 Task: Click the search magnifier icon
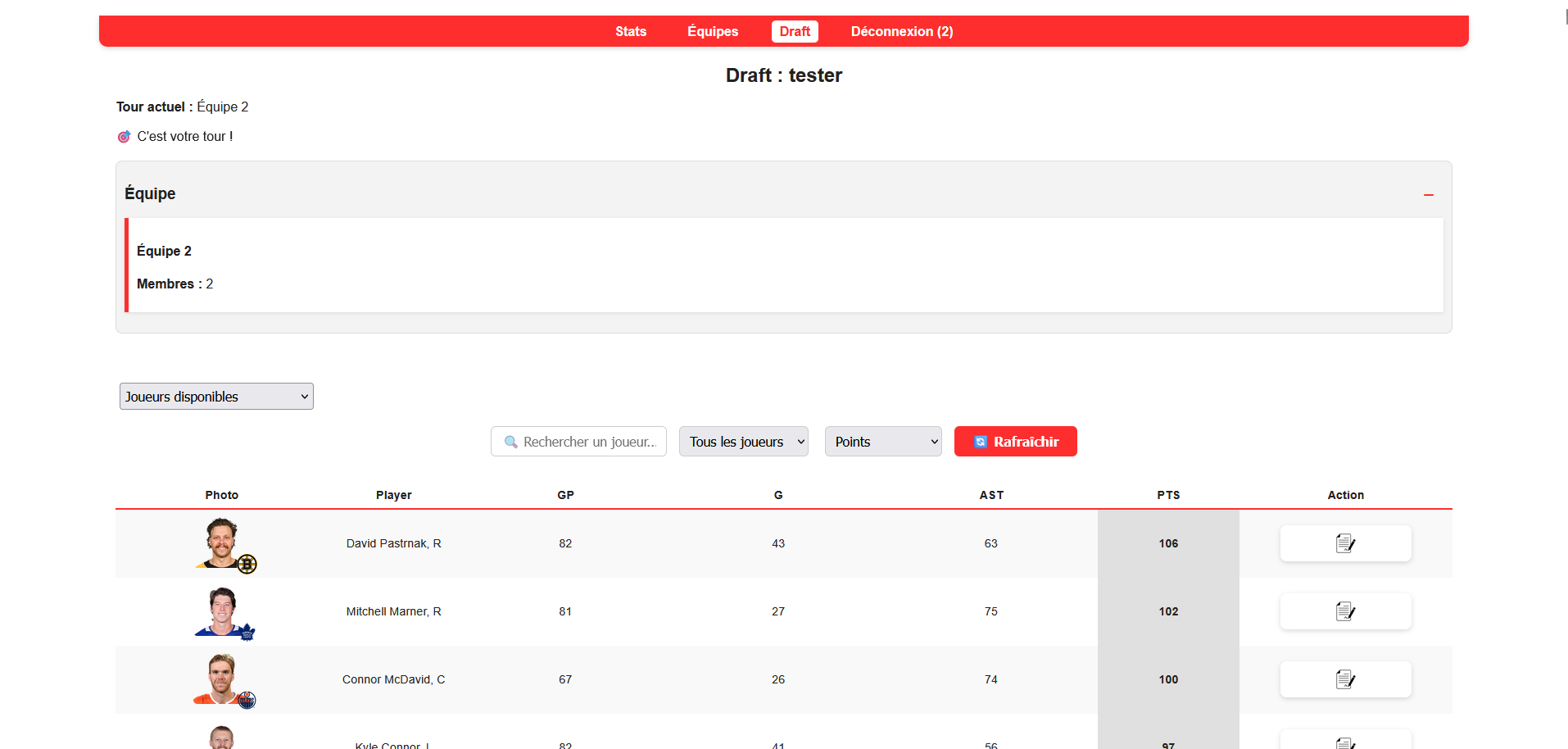[x=511, y=442]
